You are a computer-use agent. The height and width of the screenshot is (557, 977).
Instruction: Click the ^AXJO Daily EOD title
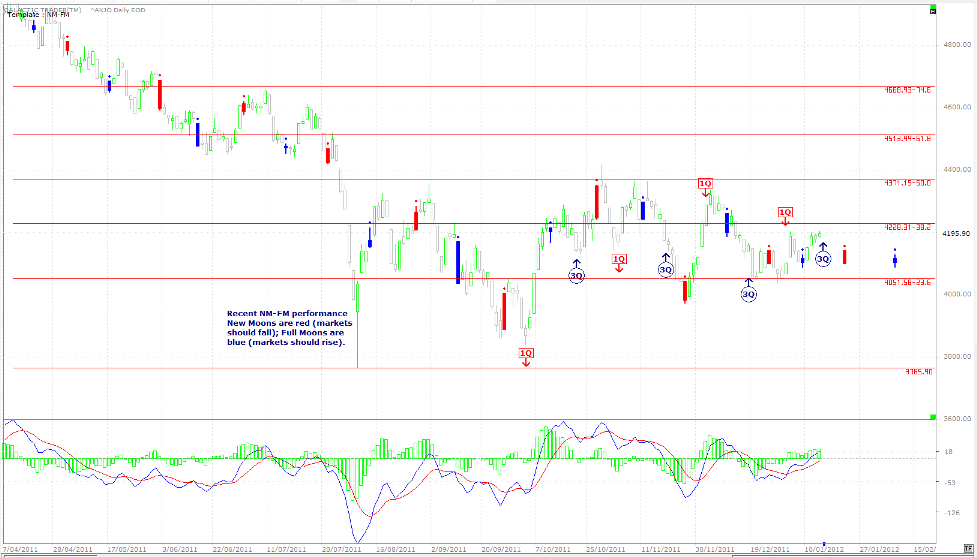pos(118,11)
